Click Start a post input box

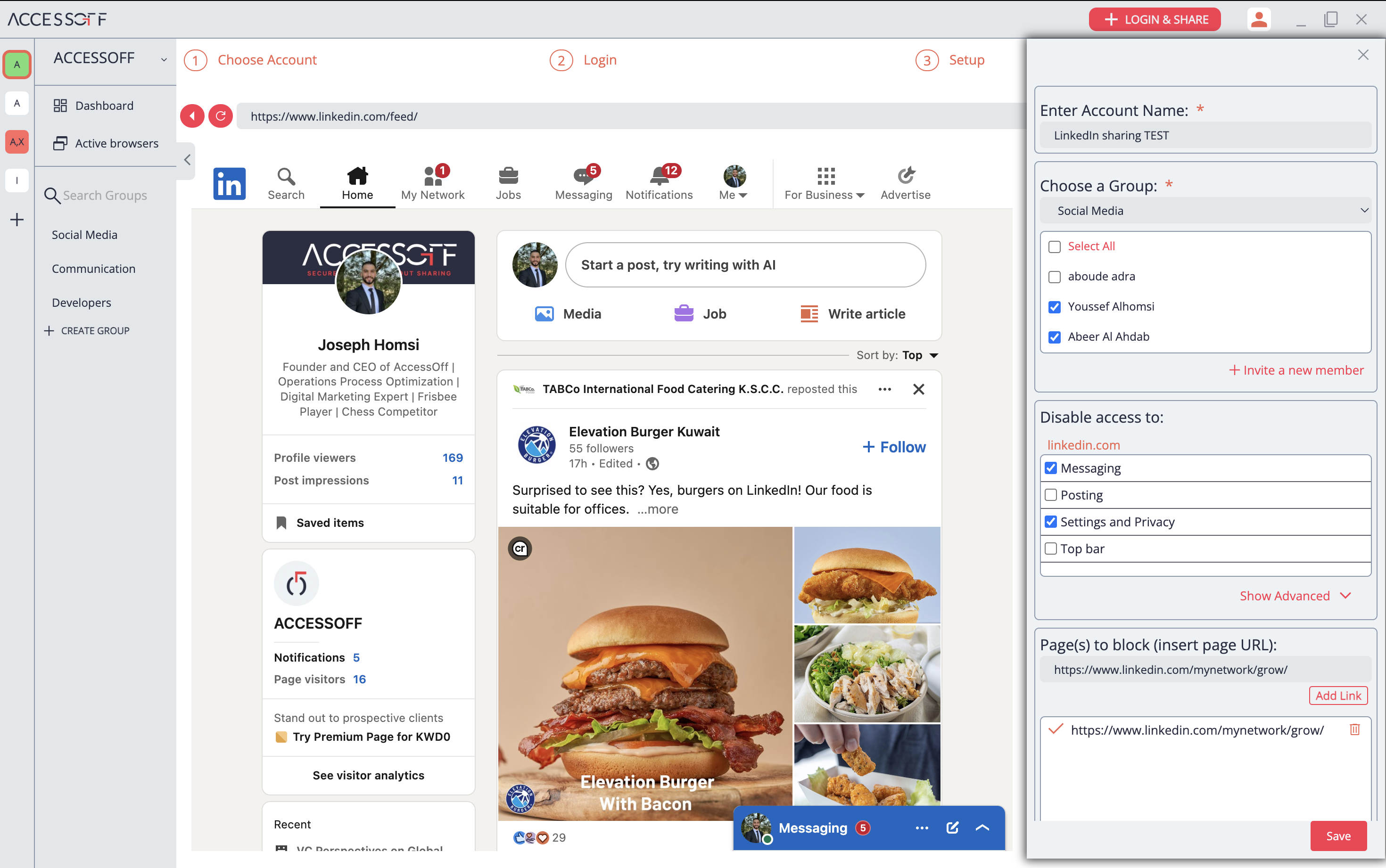pyautogui.click(x=745, y=265)
